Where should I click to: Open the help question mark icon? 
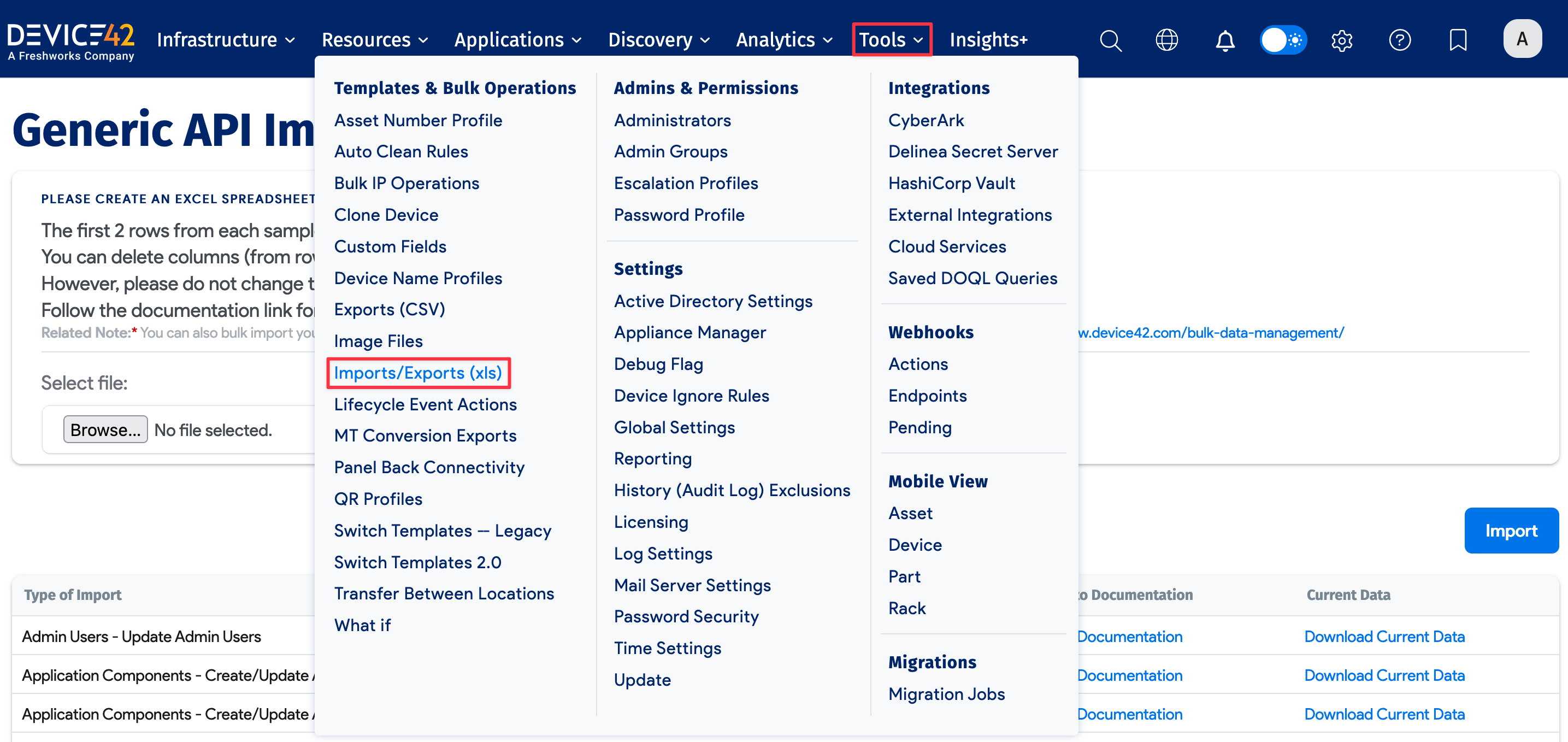(1399, 41)
